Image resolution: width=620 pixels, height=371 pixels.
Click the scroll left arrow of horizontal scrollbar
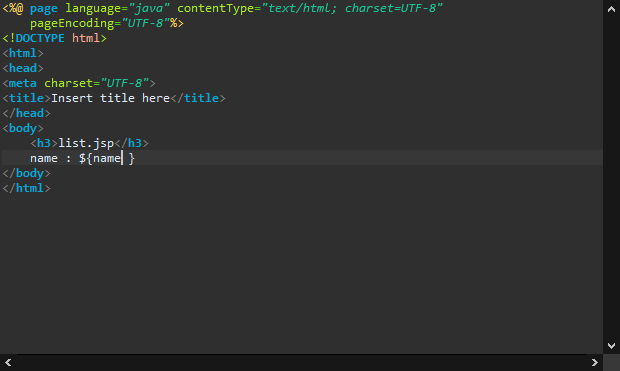tap(8, 362)
